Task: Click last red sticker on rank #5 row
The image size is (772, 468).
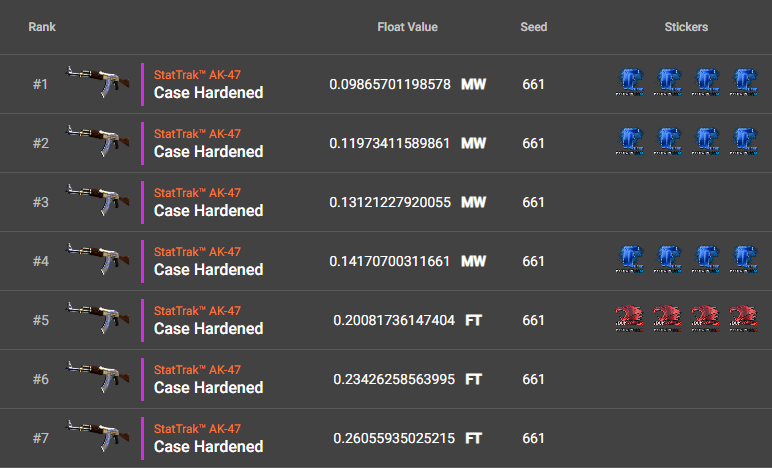Action: (x=743, y=320)
